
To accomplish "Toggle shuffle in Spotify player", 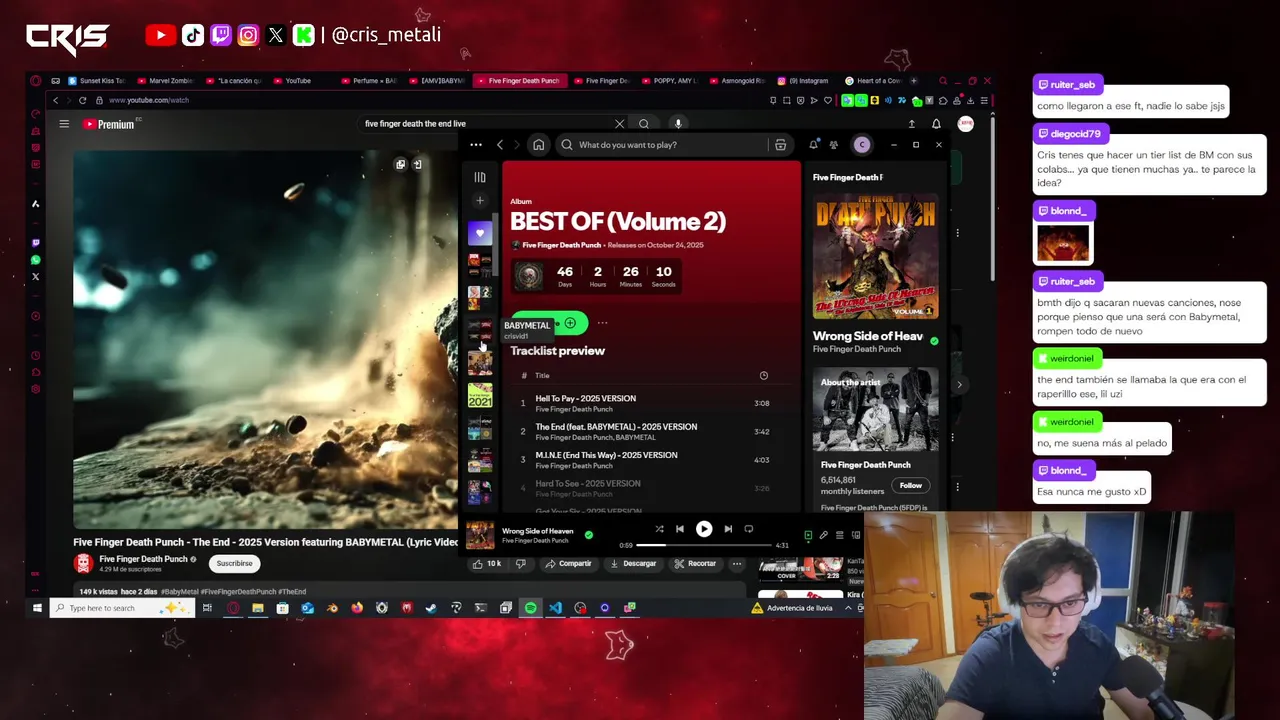I will [x=659, y=529].
